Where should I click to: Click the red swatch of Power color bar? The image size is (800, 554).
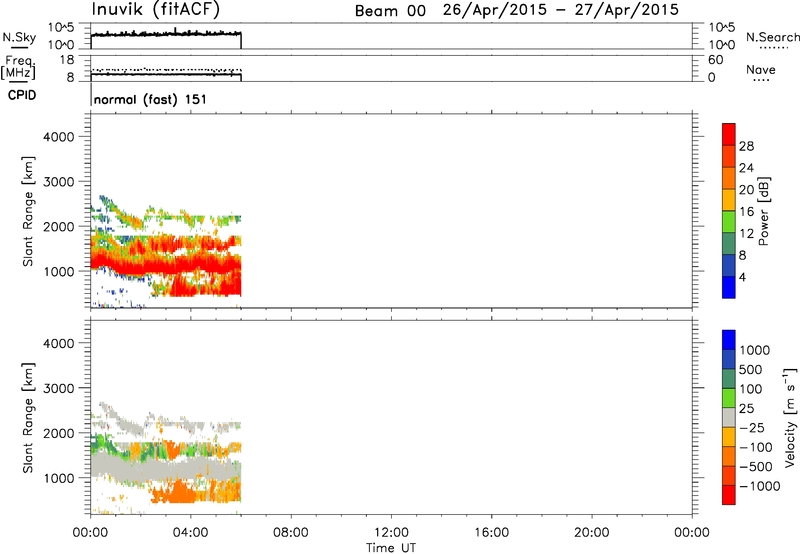click(729, 134)
